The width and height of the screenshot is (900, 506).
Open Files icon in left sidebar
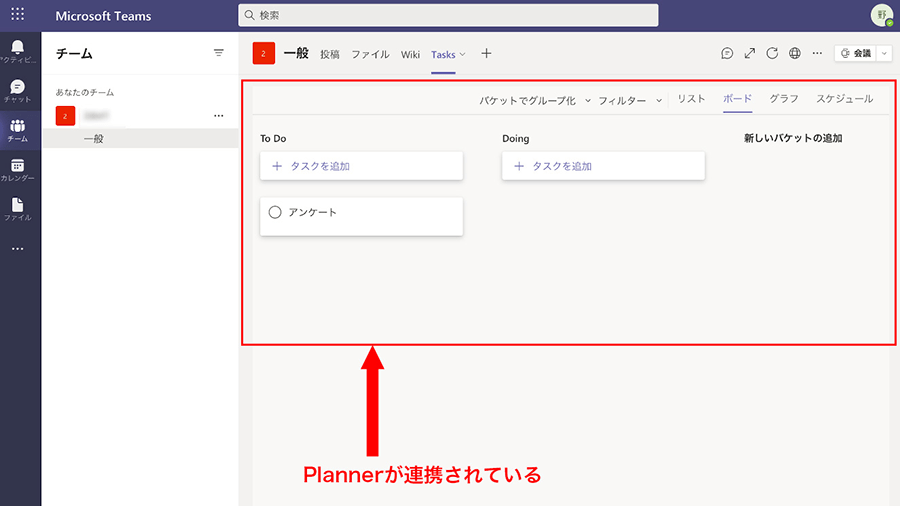pos(18,209)
